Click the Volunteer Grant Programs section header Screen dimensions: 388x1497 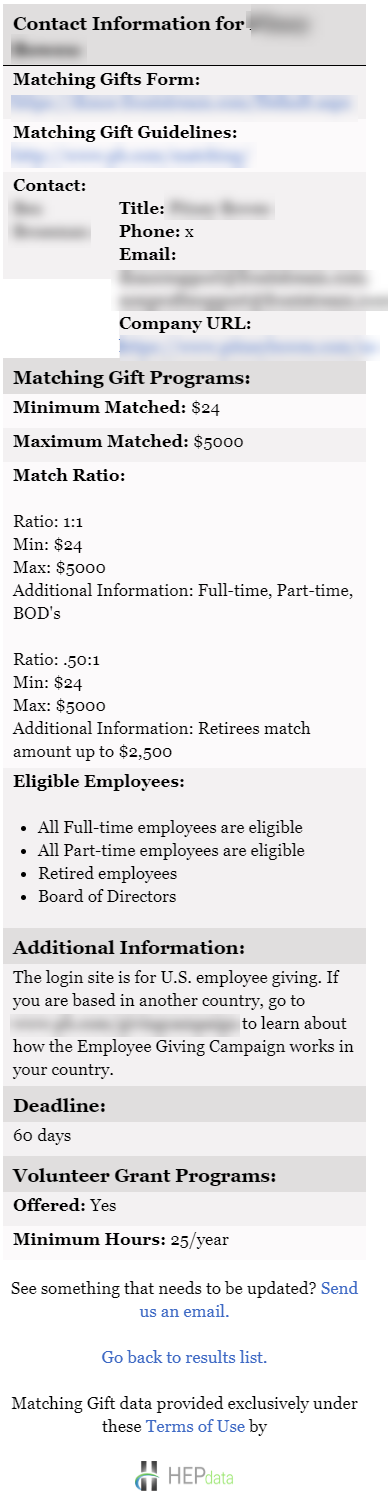(184, 1175)
